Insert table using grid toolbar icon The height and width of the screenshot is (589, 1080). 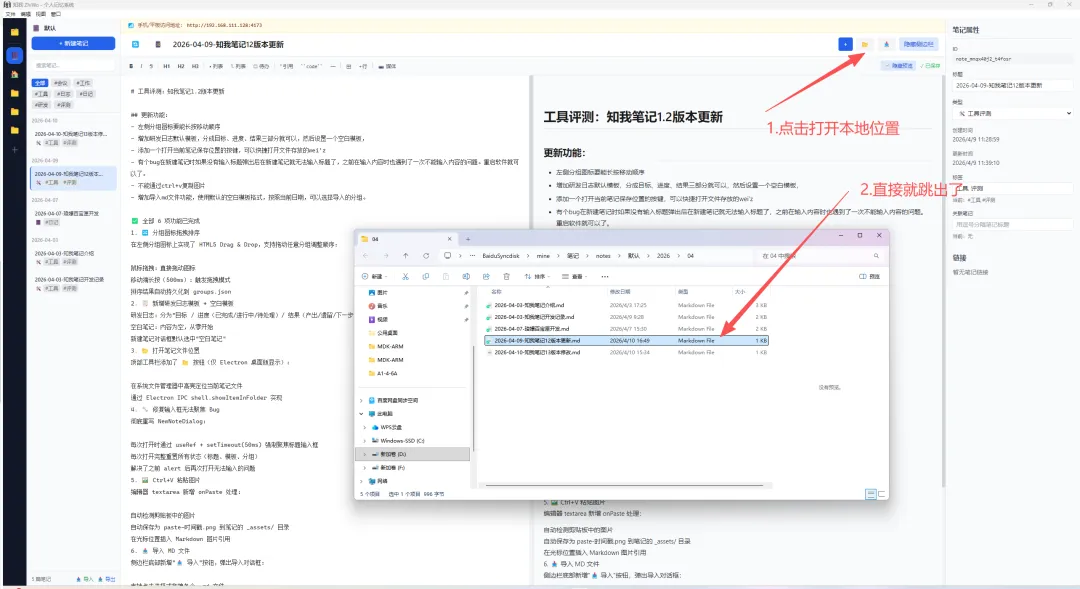coord(349,67)
